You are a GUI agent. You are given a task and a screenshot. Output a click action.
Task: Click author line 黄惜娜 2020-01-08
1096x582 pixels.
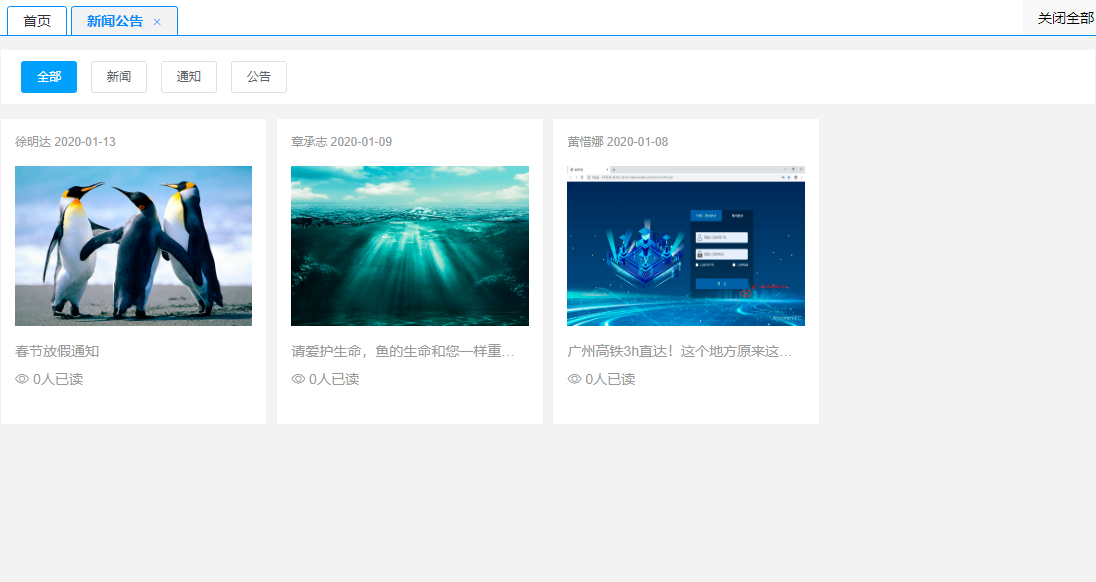coord(618,142)
